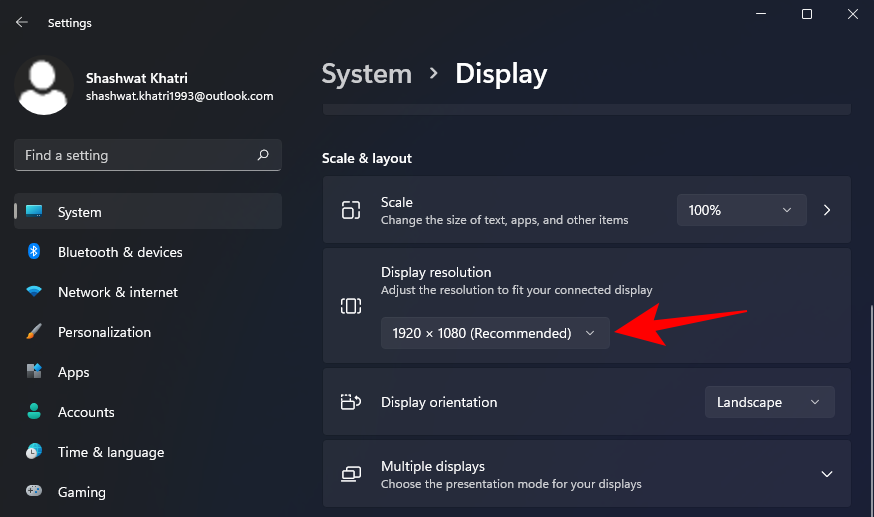Open the Scale 100% dropdown
Screen dimensions: 874x517
pos(741,210)
